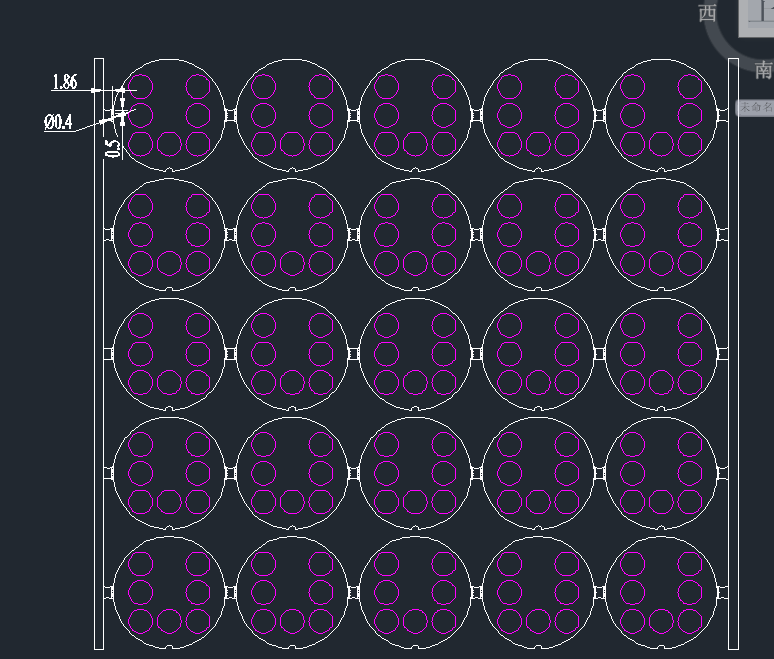This screenshot has height=659, width=774.
Task: Select the vertical 0.5 dimension text
Action: coord(113,149)
